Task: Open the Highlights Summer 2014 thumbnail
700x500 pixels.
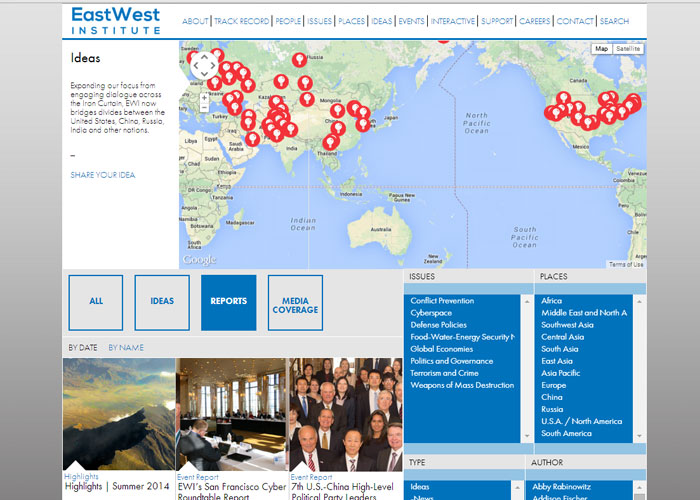Action: [x=119, y=414]
